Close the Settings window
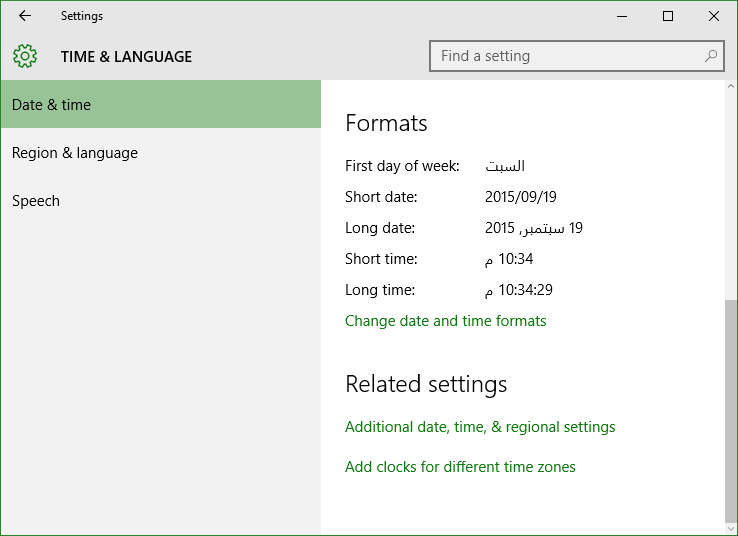 click(714, 16)
